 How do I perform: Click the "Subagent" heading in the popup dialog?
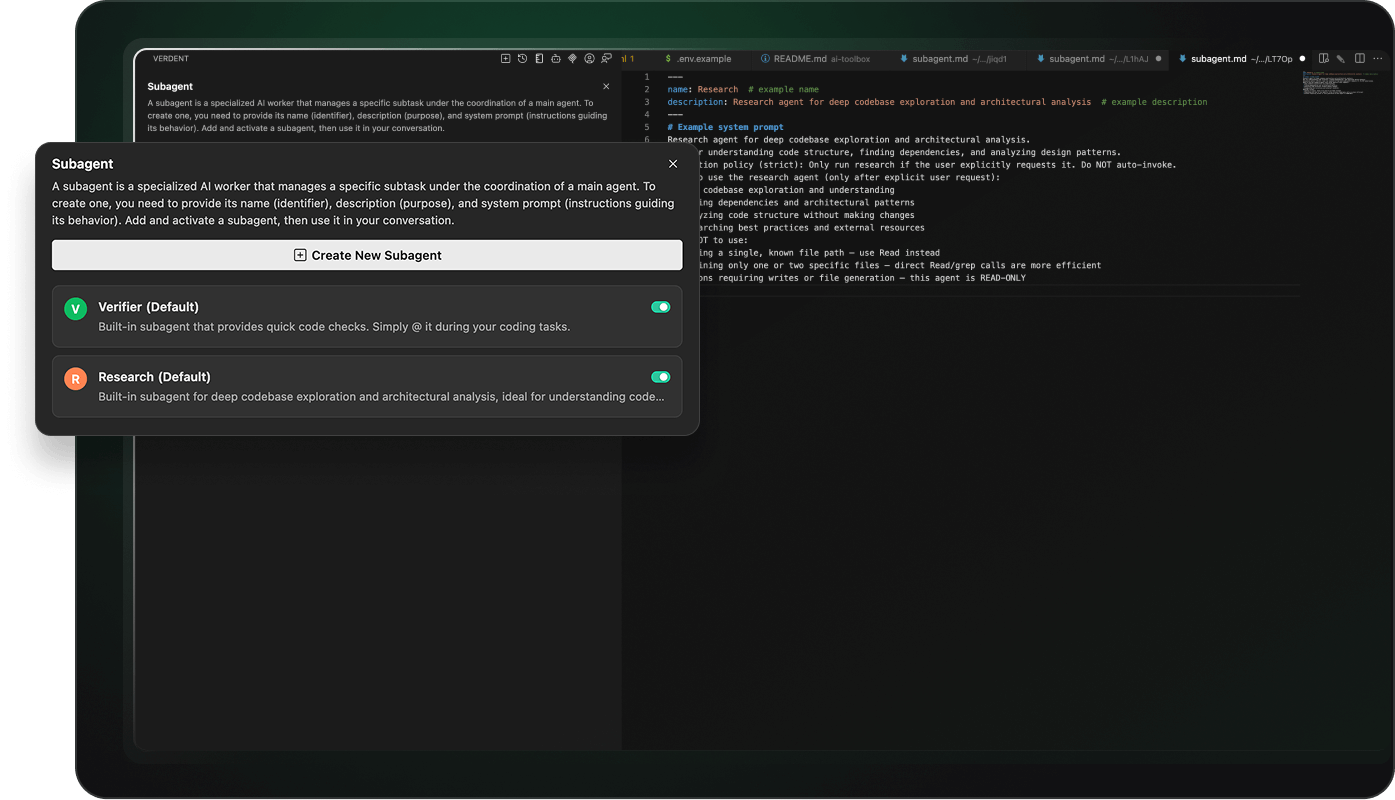pyautogui.click(x=83, y=164)
